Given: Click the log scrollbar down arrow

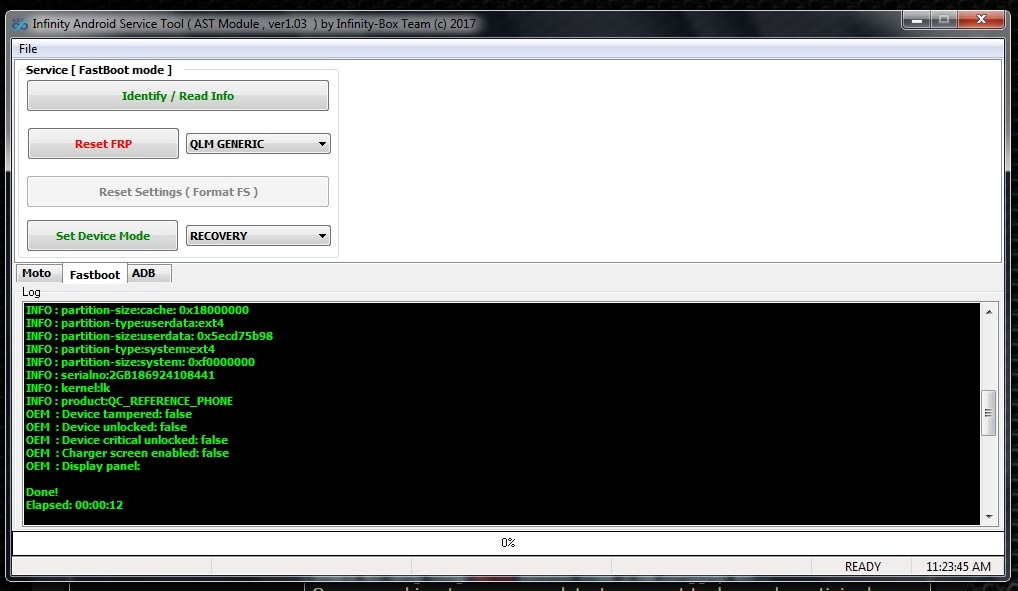Looking at the screenshot, I should click(989, 516).
